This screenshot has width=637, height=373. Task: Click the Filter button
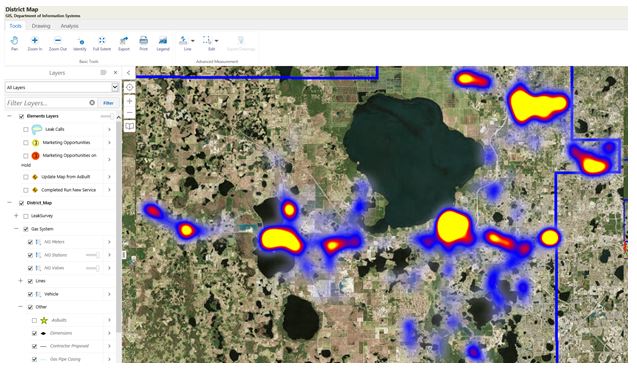108,103
